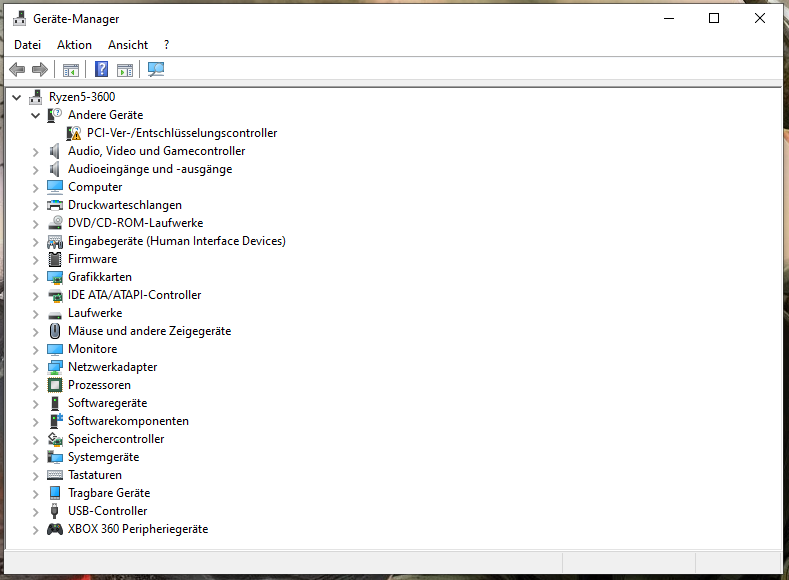The height and width of the screenshot is (580, 789).
Task: Expand the Softwaregeräte category
Action: point(35,404)
